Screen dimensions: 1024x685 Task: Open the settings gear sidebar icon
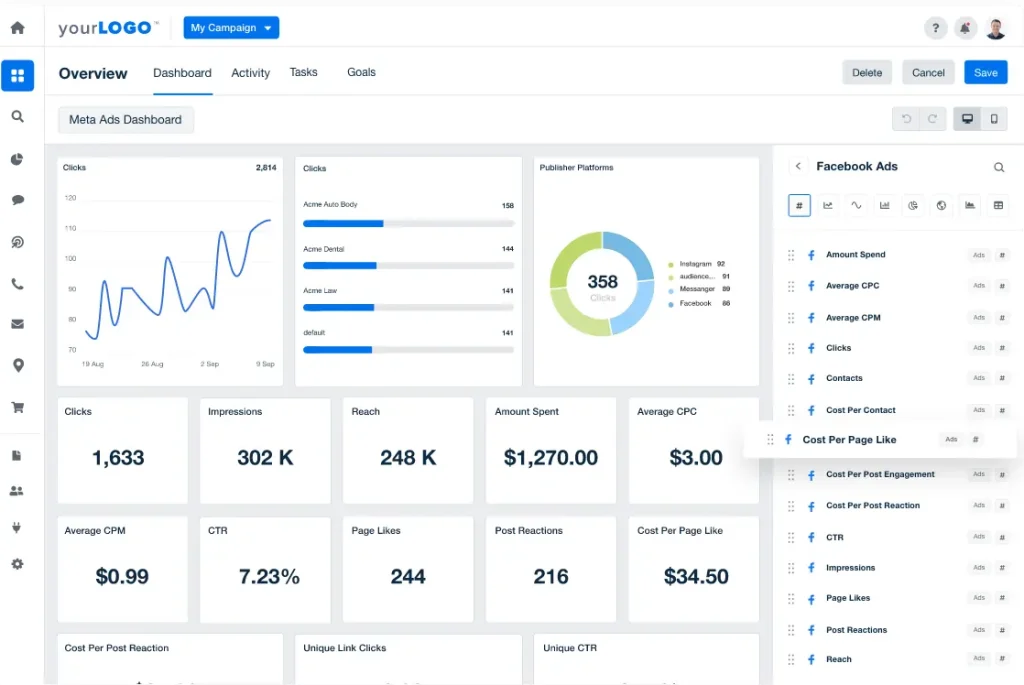[17, 564]
